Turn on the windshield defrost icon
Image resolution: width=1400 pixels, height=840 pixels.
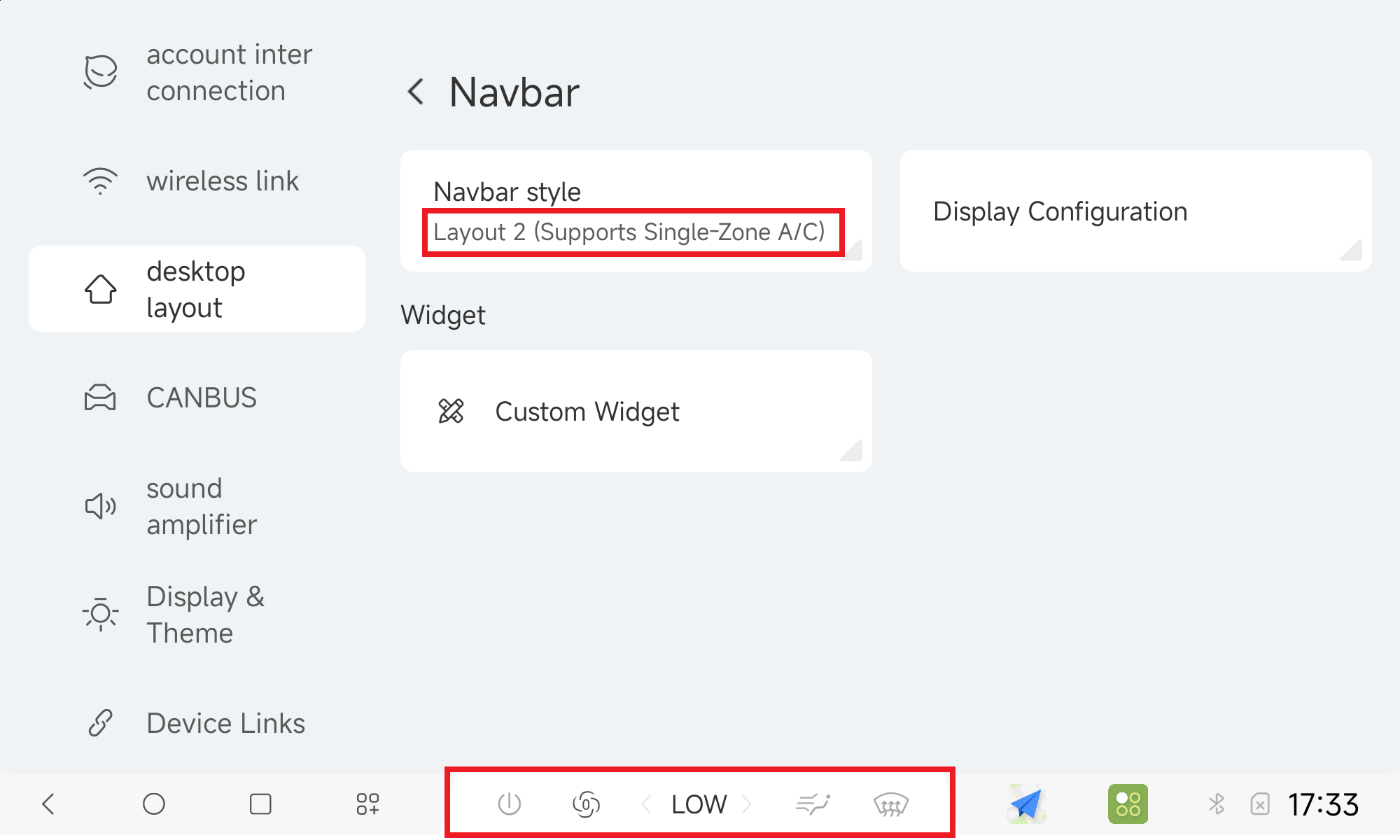(x=890, y=804)
